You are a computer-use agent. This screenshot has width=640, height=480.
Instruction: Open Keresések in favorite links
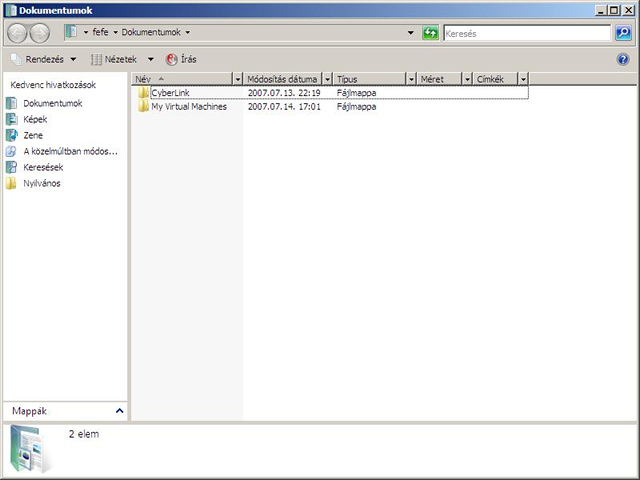tap(43, 167)
